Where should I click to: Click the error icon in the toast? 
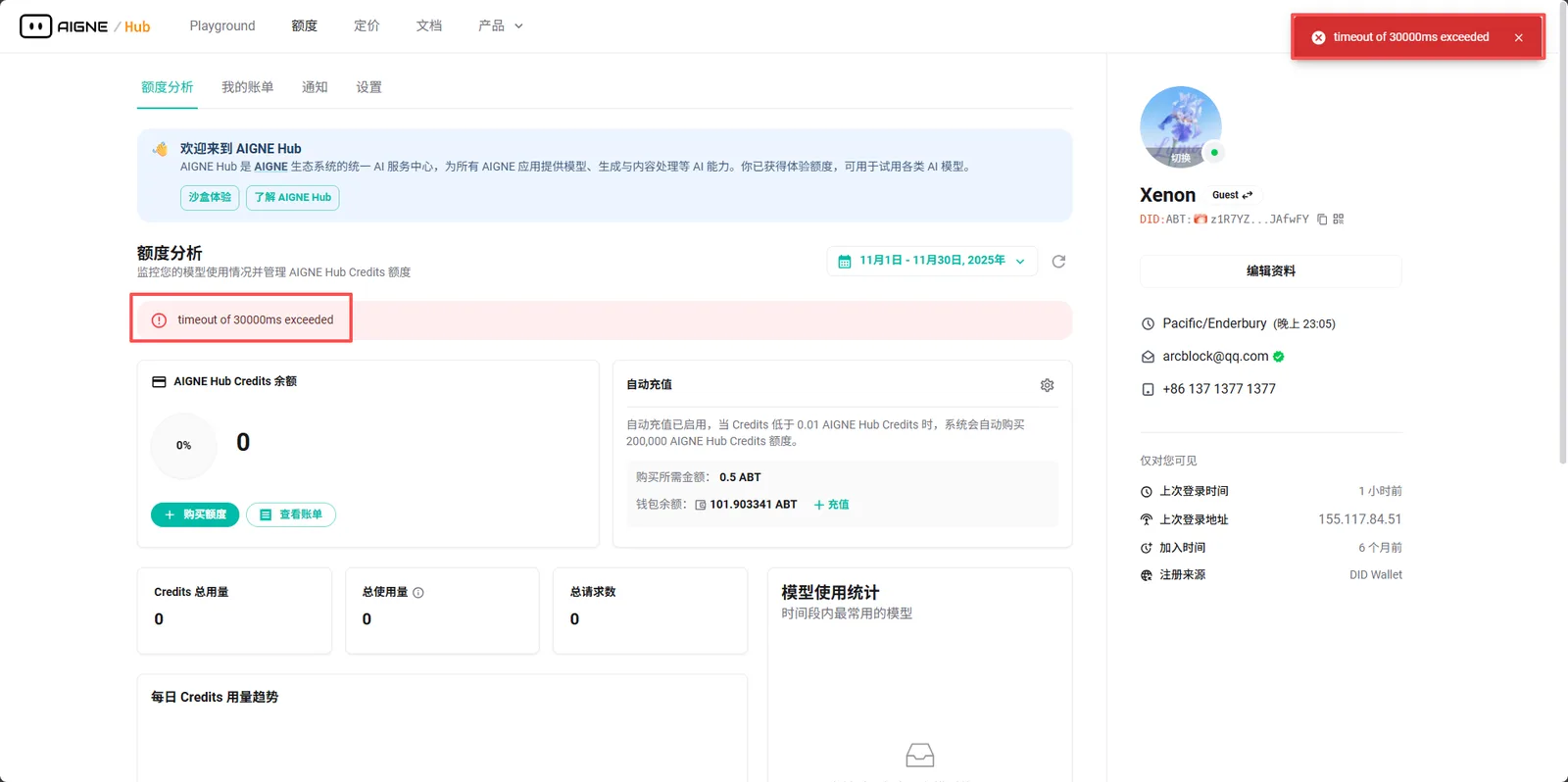tap(1318, 37)
